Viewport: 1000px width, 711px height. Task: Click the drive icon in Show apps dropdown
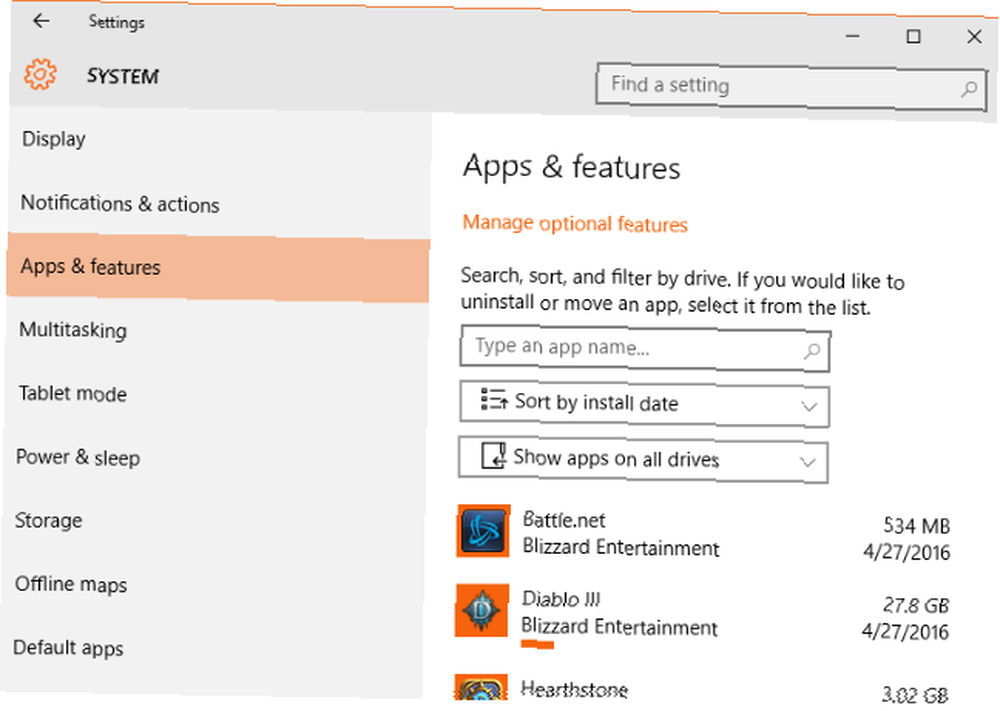click(493, 455)
